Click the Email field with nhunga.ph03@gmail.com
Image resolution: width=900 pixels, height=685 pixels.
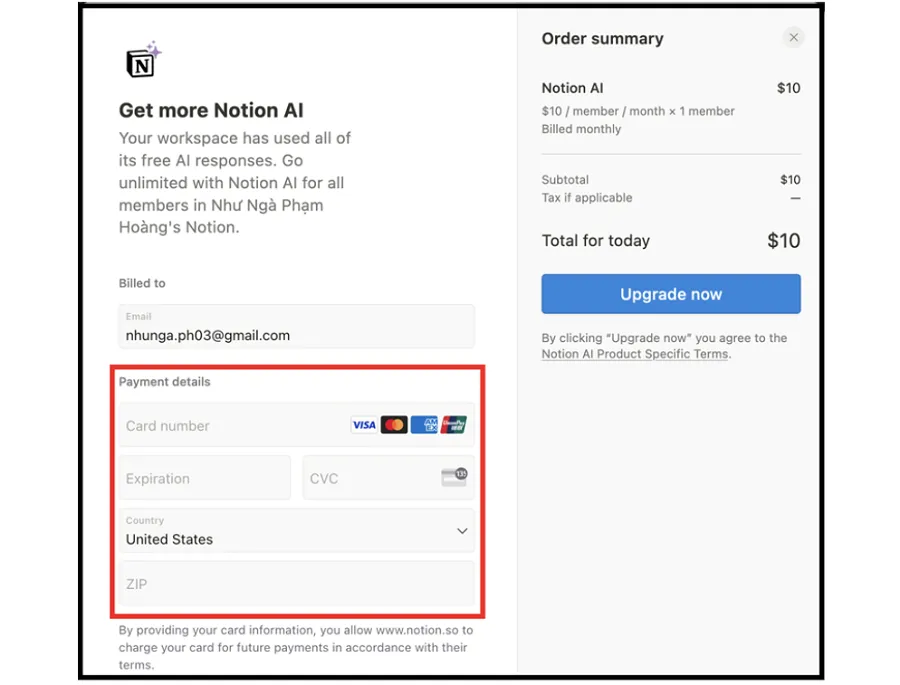(x=297, y=327)
